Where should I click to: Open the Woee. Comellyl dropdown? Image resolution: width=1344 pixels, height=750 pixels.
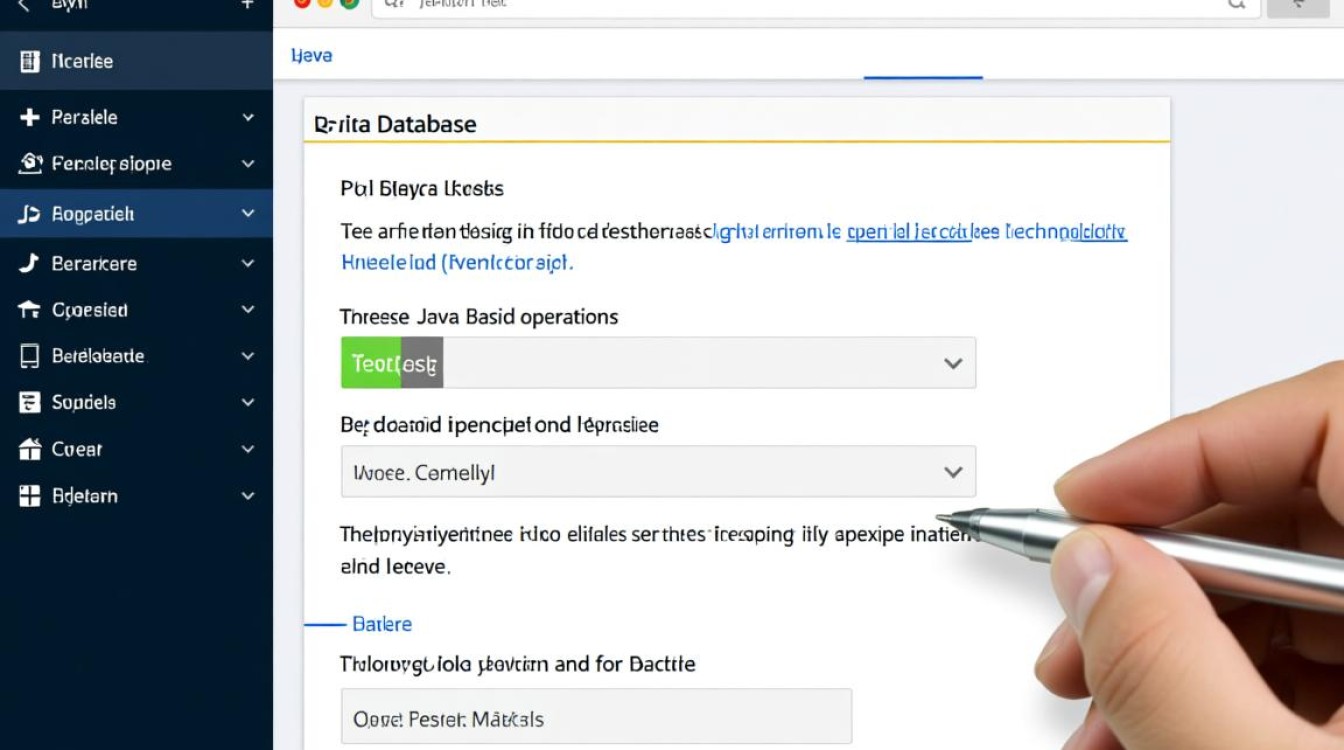coord(658,472)
